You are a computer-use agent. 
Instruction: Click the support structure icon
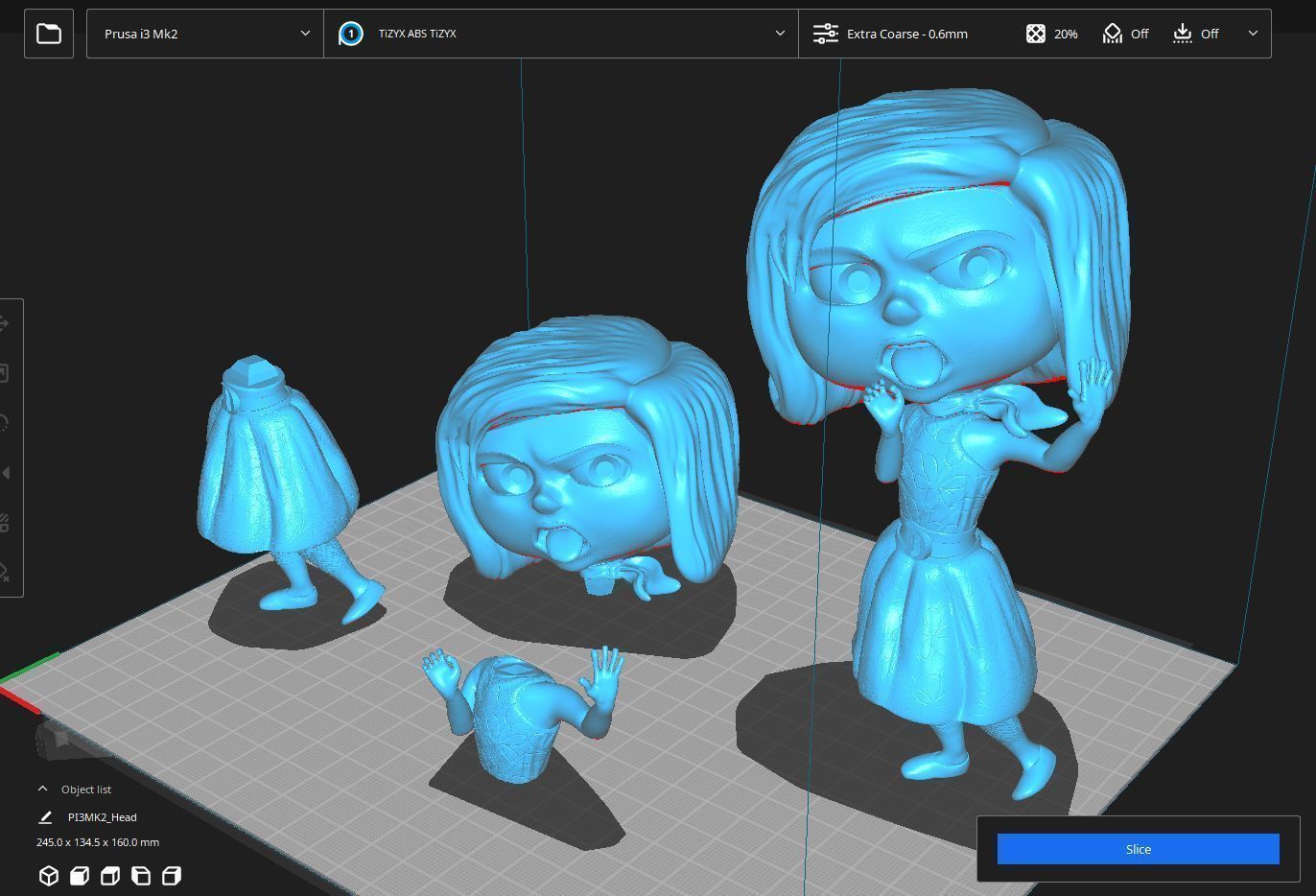1112,34
